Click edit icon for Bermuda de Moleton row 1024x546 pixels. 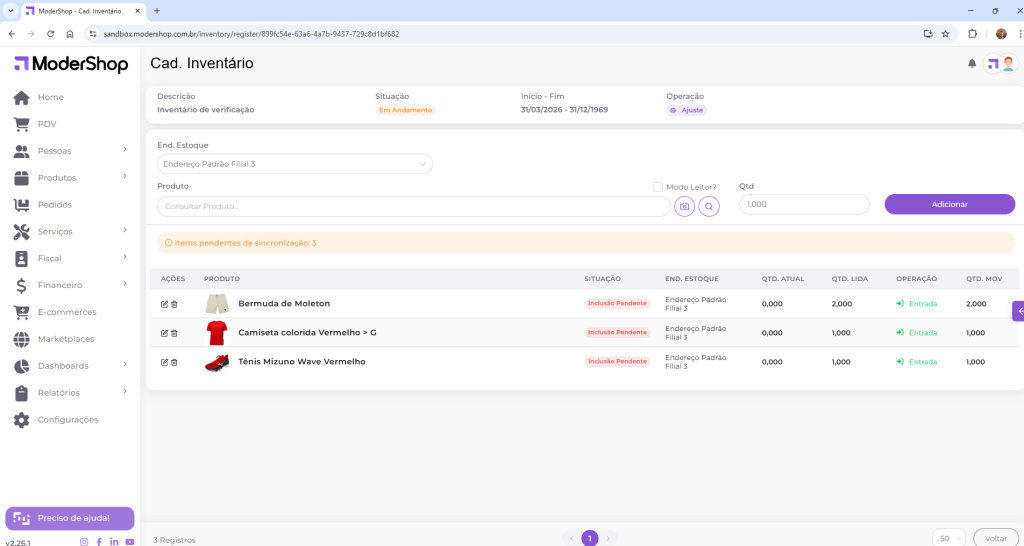tap(165, 304)
